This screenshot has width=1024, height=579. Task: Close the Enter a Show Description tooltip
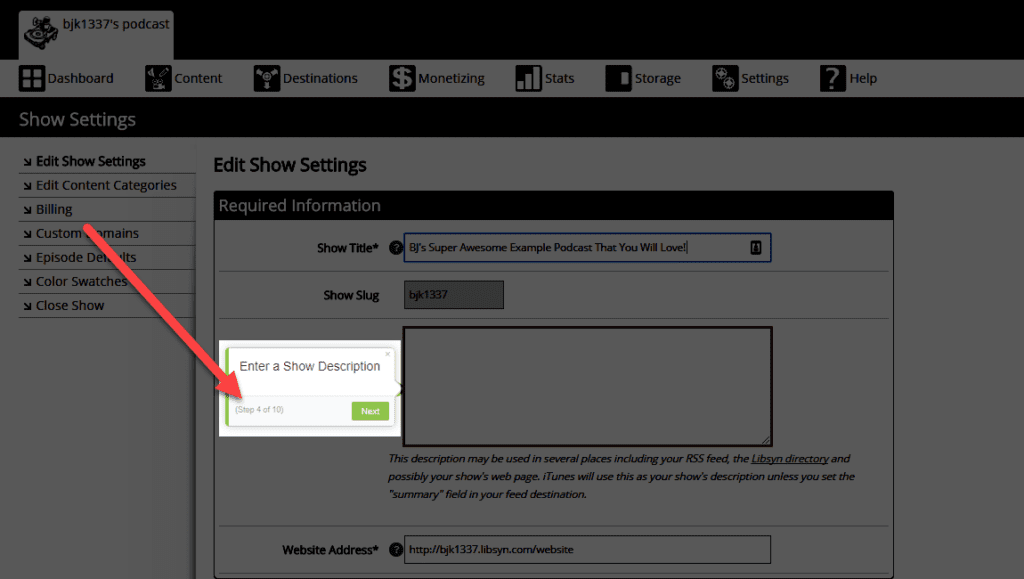[x=388, y=353]
